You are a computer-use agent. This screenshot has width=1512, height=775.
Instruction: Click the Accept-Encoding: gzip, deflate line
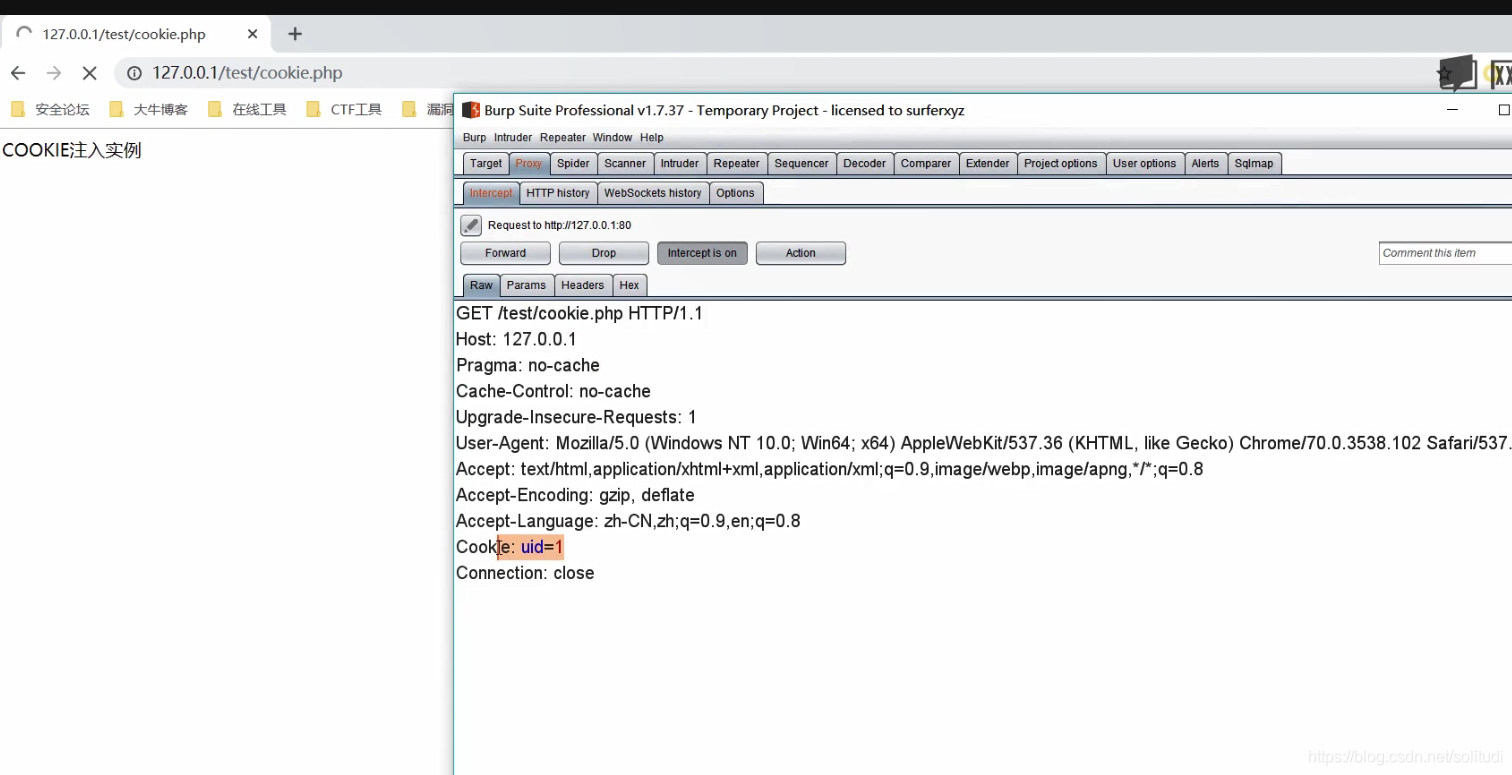(x=575, y=495)
